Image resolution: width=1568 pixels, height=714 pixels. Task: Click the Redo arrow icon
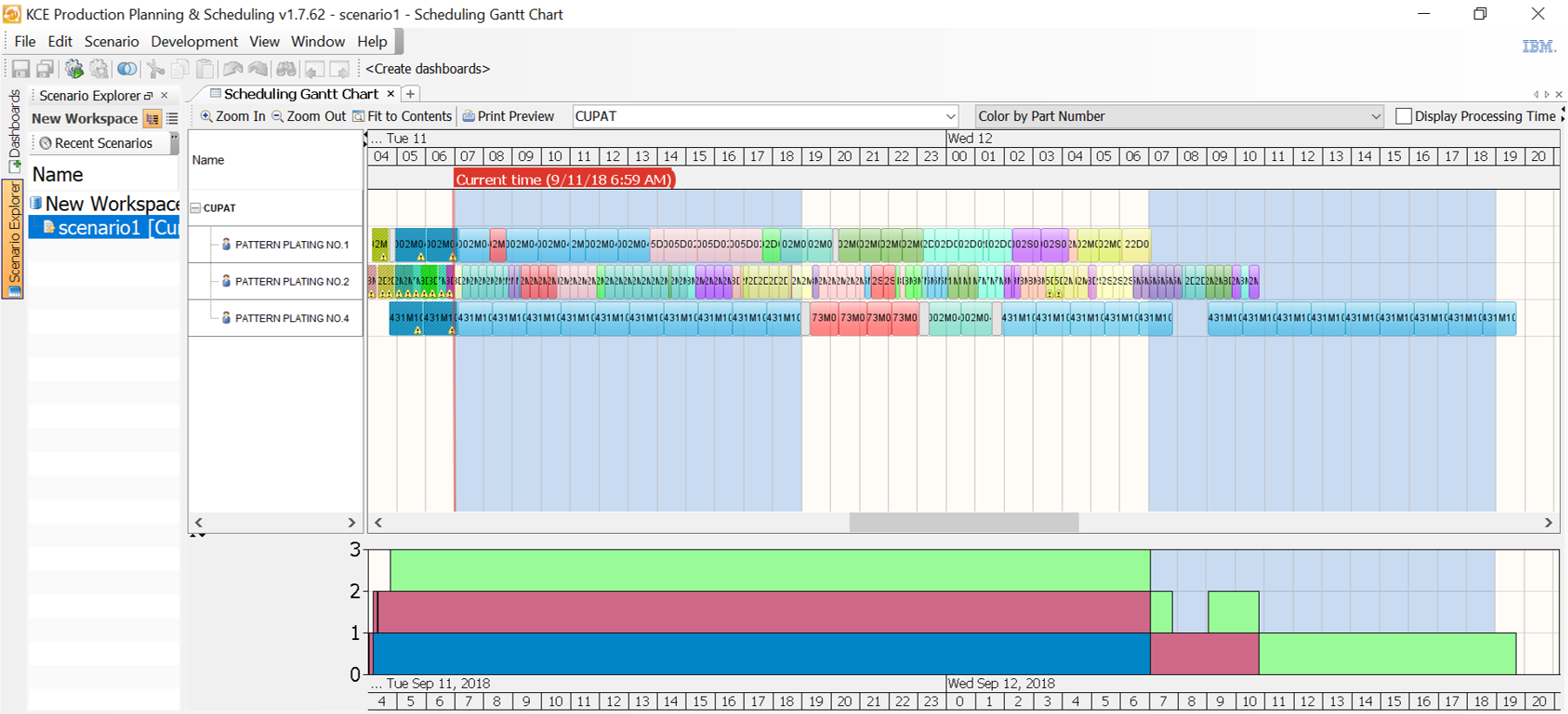[258, 69]
